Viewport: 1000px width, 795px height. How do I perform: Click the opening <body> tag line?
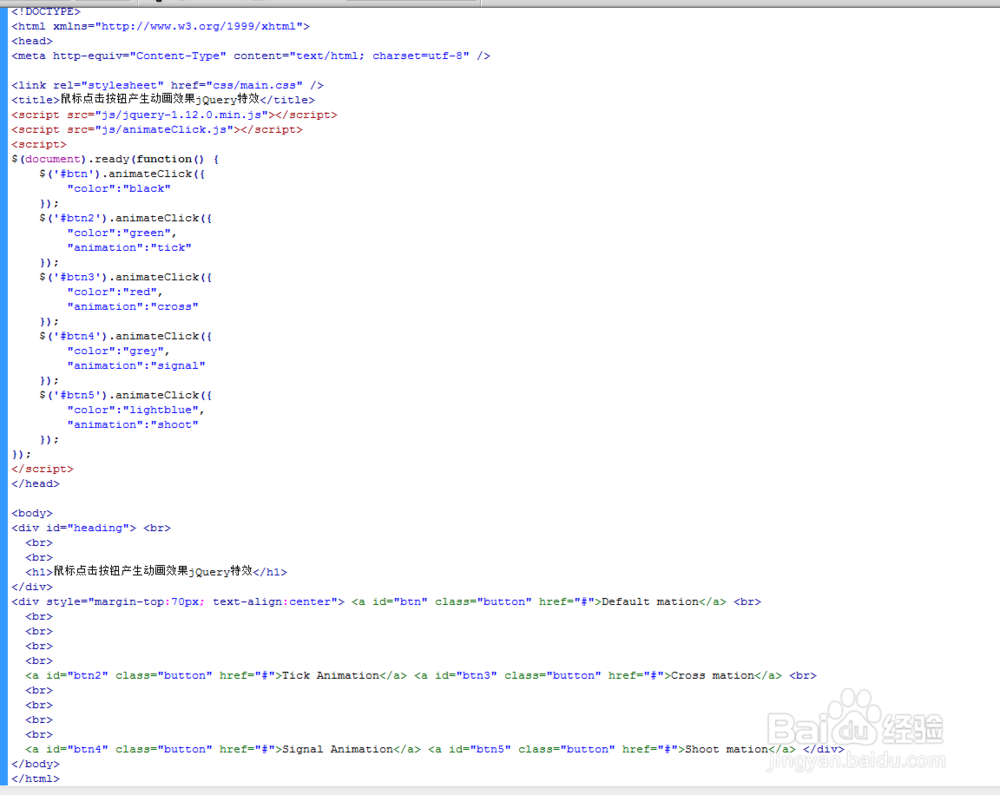click(32, 513)
